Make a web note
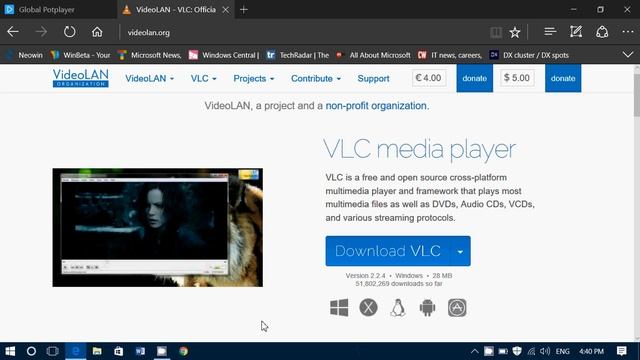 pos(576,32)
